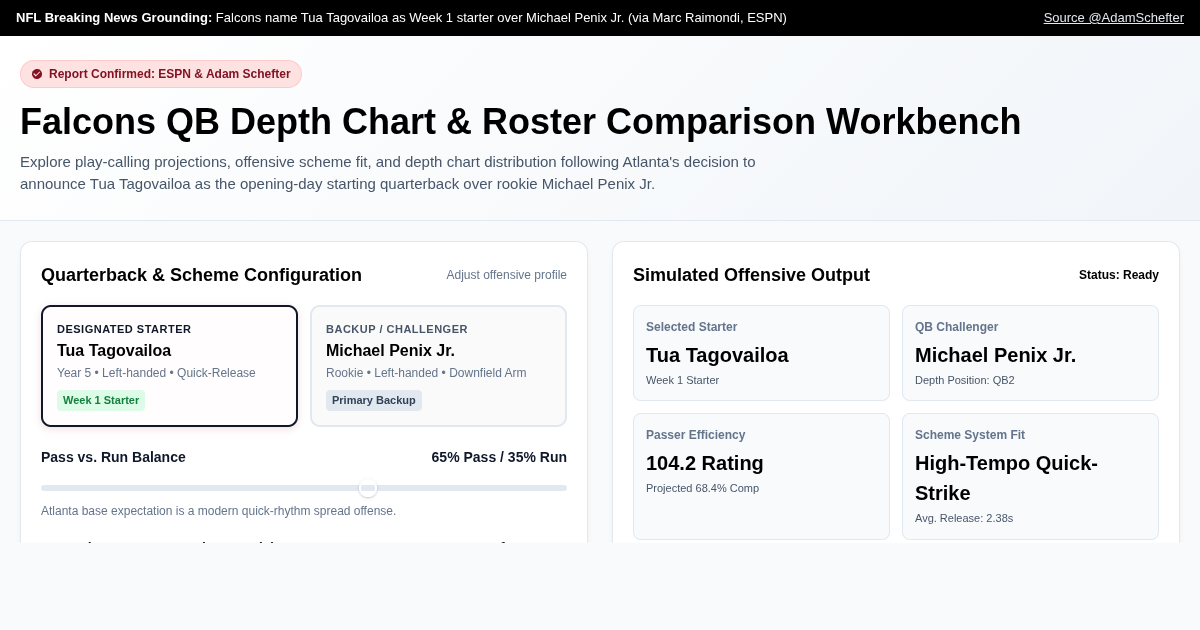Click the 'Simulated Offensive Output' heading
Screen dimensions: 1200x630
[x=751, y=275]
